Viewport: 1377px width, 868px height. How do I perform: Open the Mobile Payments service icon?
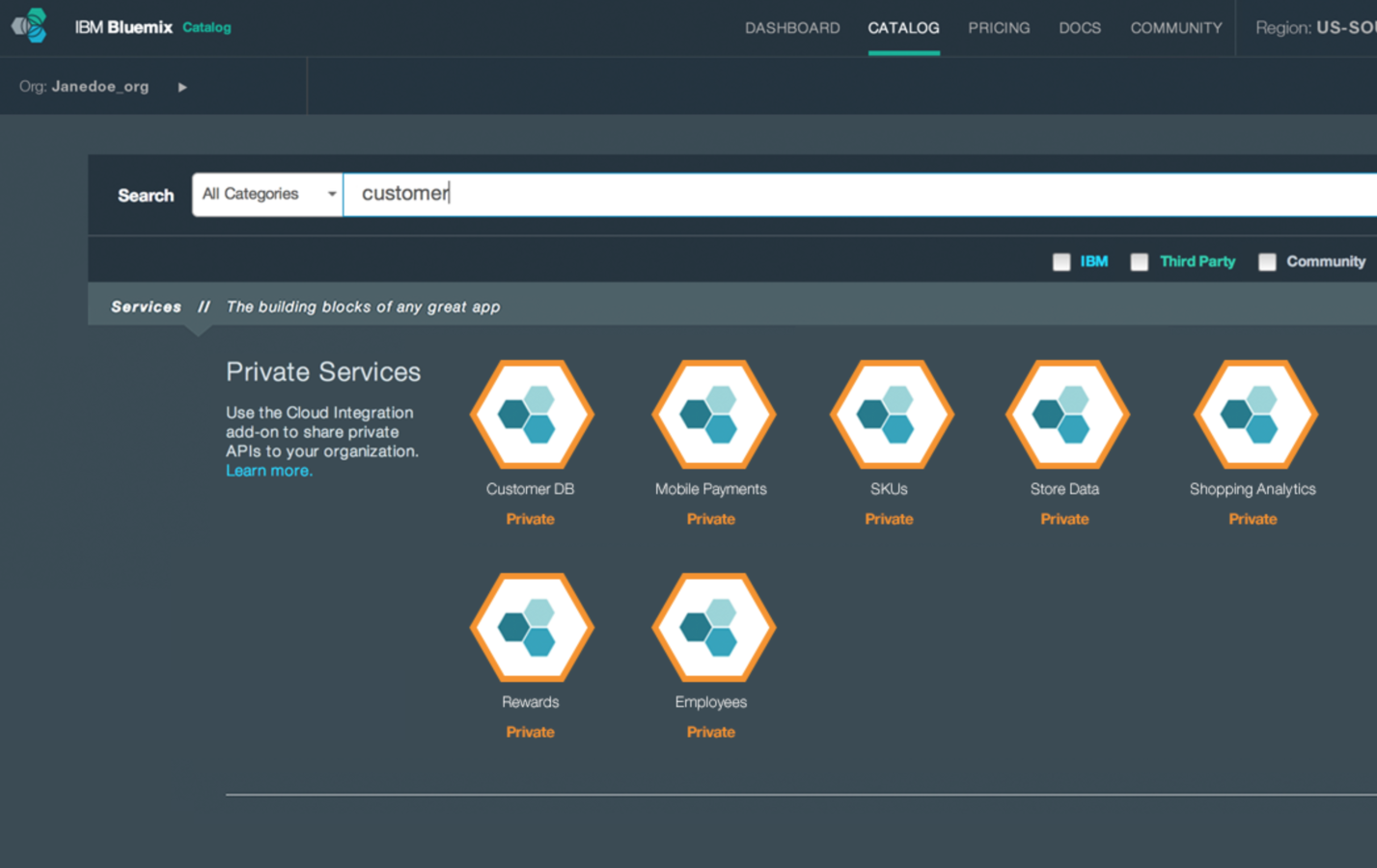[x=713, y=415]
